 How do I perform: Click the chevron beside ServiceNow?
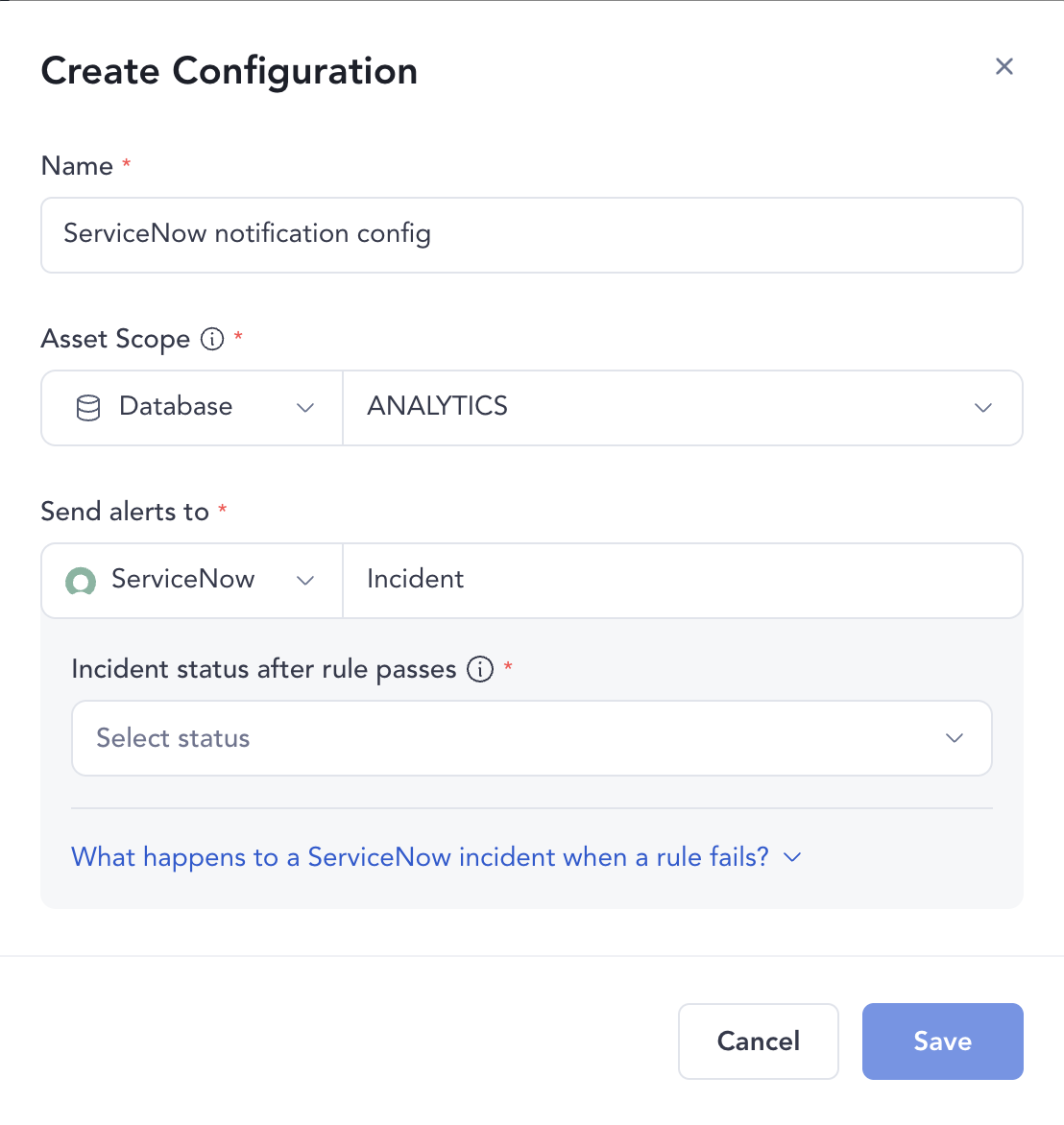pos(305,581)
